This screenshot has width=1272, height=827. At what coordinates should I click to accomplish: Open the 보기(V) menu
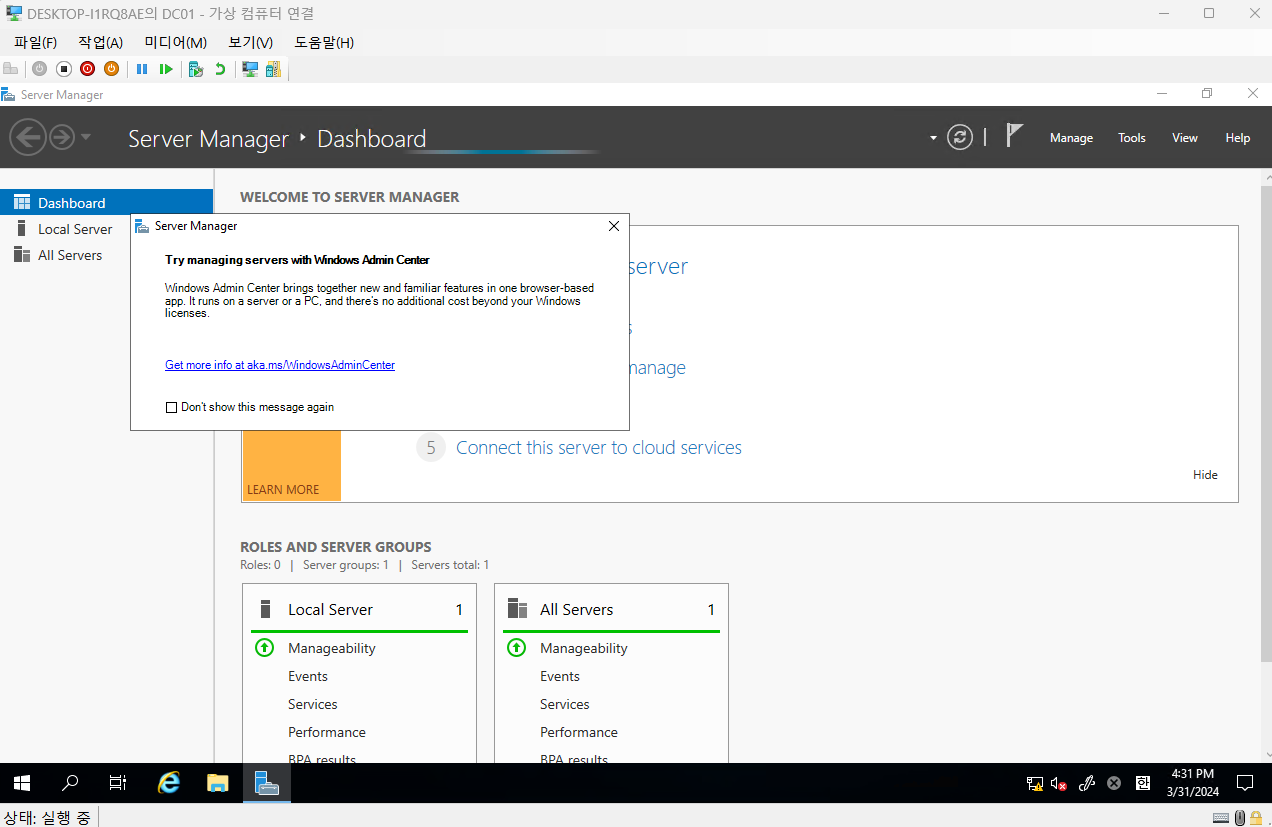250,42
